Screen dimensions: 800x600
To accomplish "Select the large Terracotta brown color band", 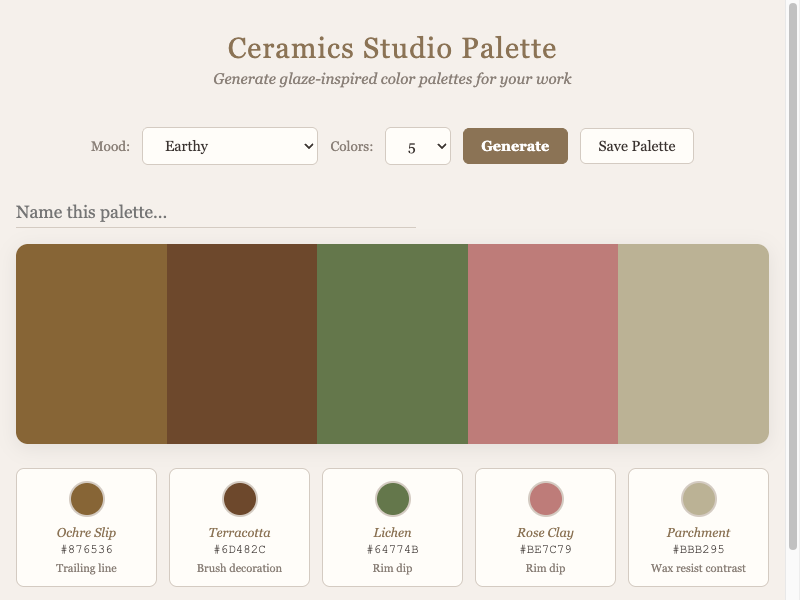I will tap(242, 344).
